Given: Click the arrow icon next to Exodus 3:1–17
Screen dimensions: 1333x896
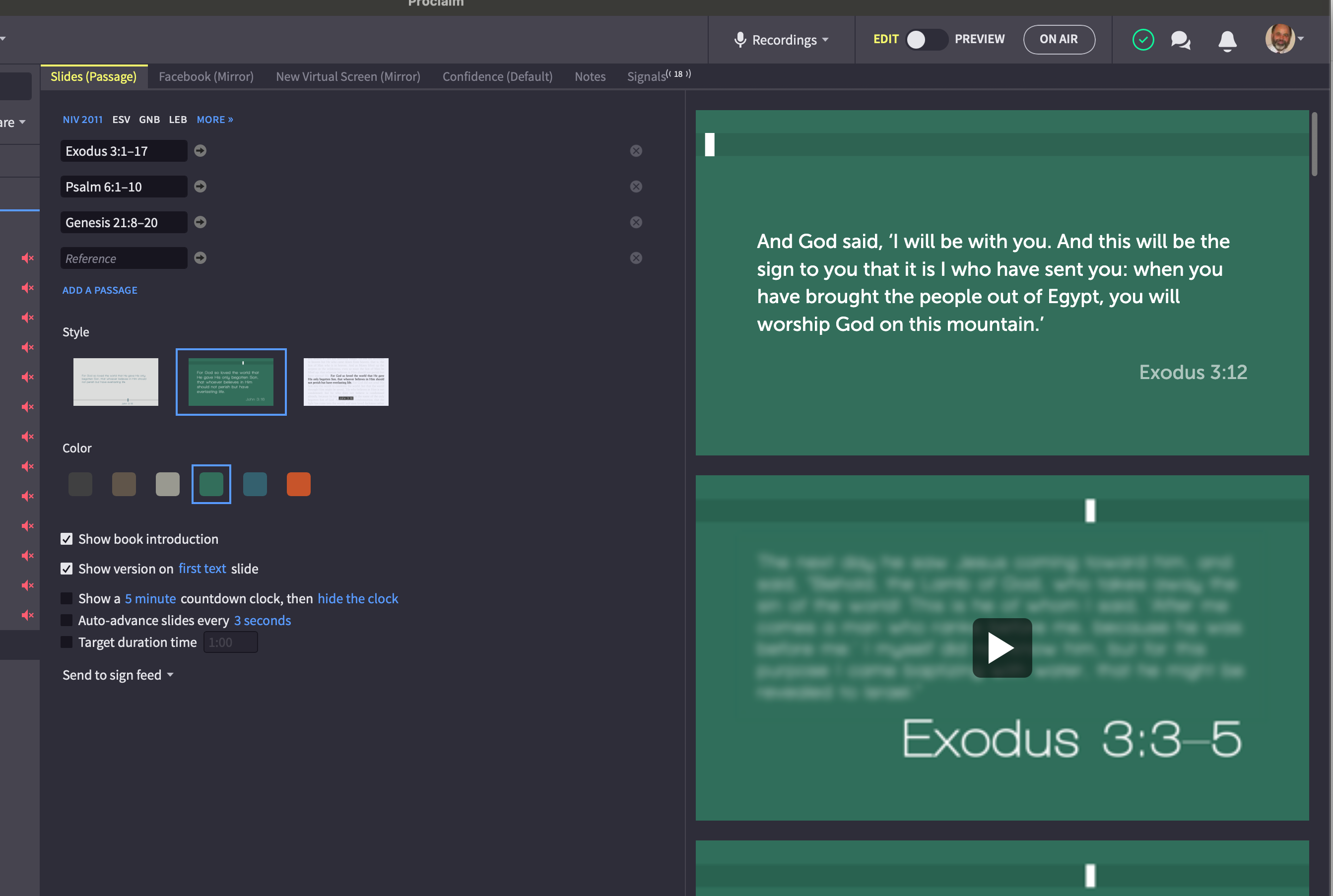Looking at the screenshot, I should point(200,151).
